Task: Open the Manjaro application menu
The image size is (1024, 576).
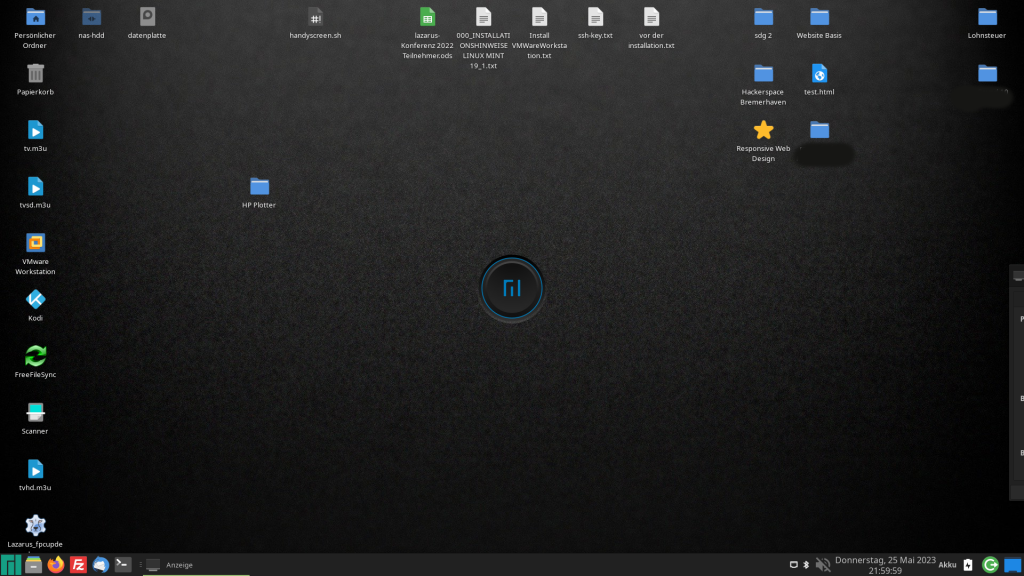Action: pos(11,565)
